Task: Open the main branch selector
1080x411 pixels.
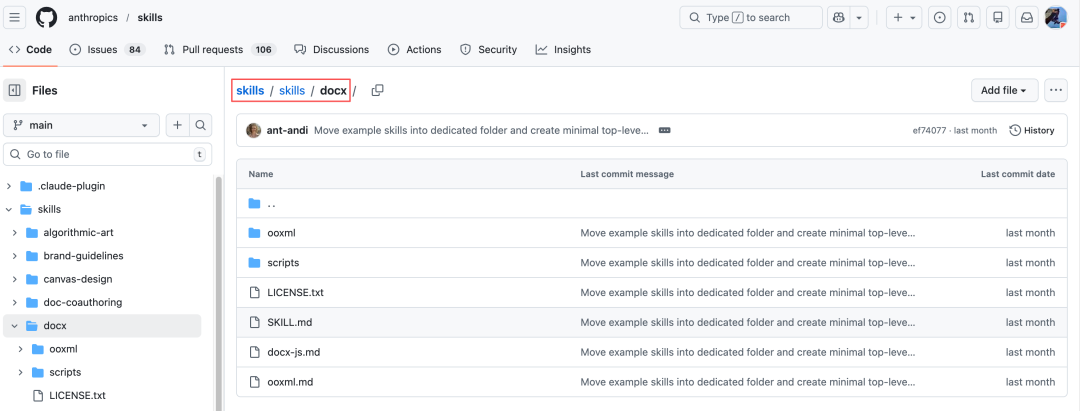Action: 81,125
